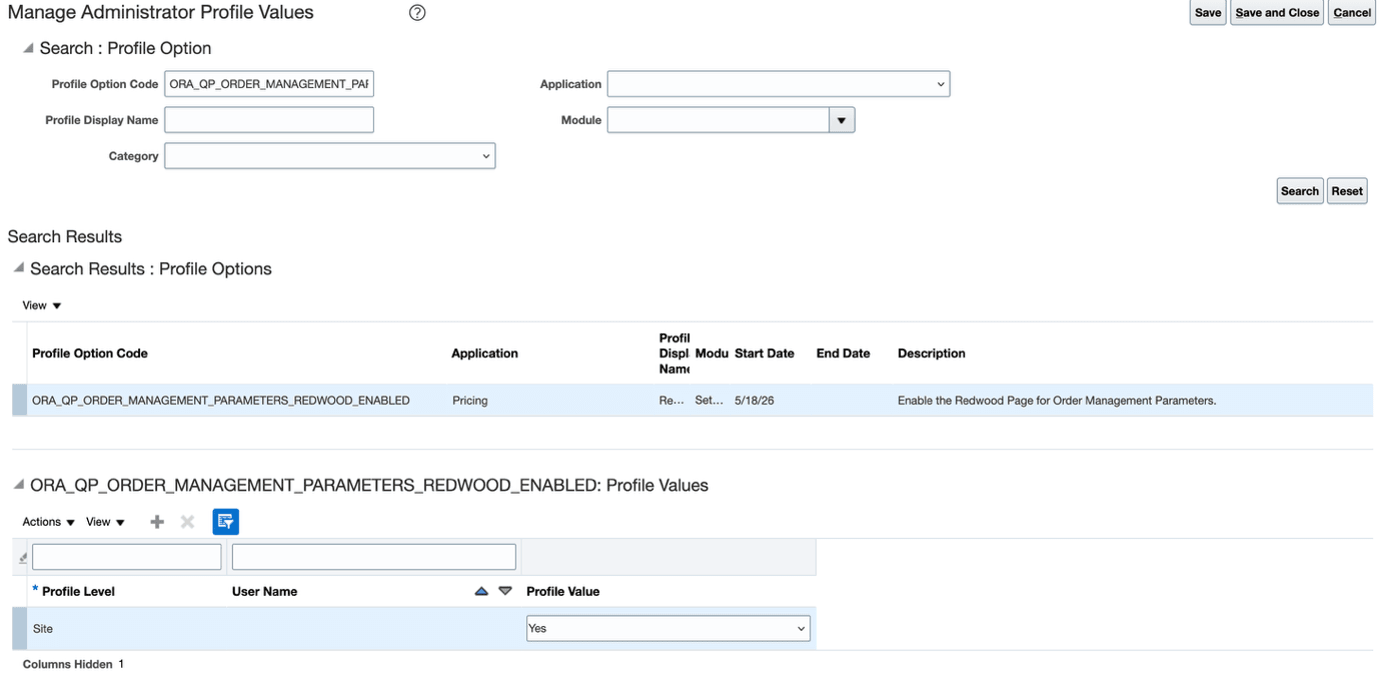Collapse the Profile Values section
The image size is (1379, 680).
pos(18,485)
